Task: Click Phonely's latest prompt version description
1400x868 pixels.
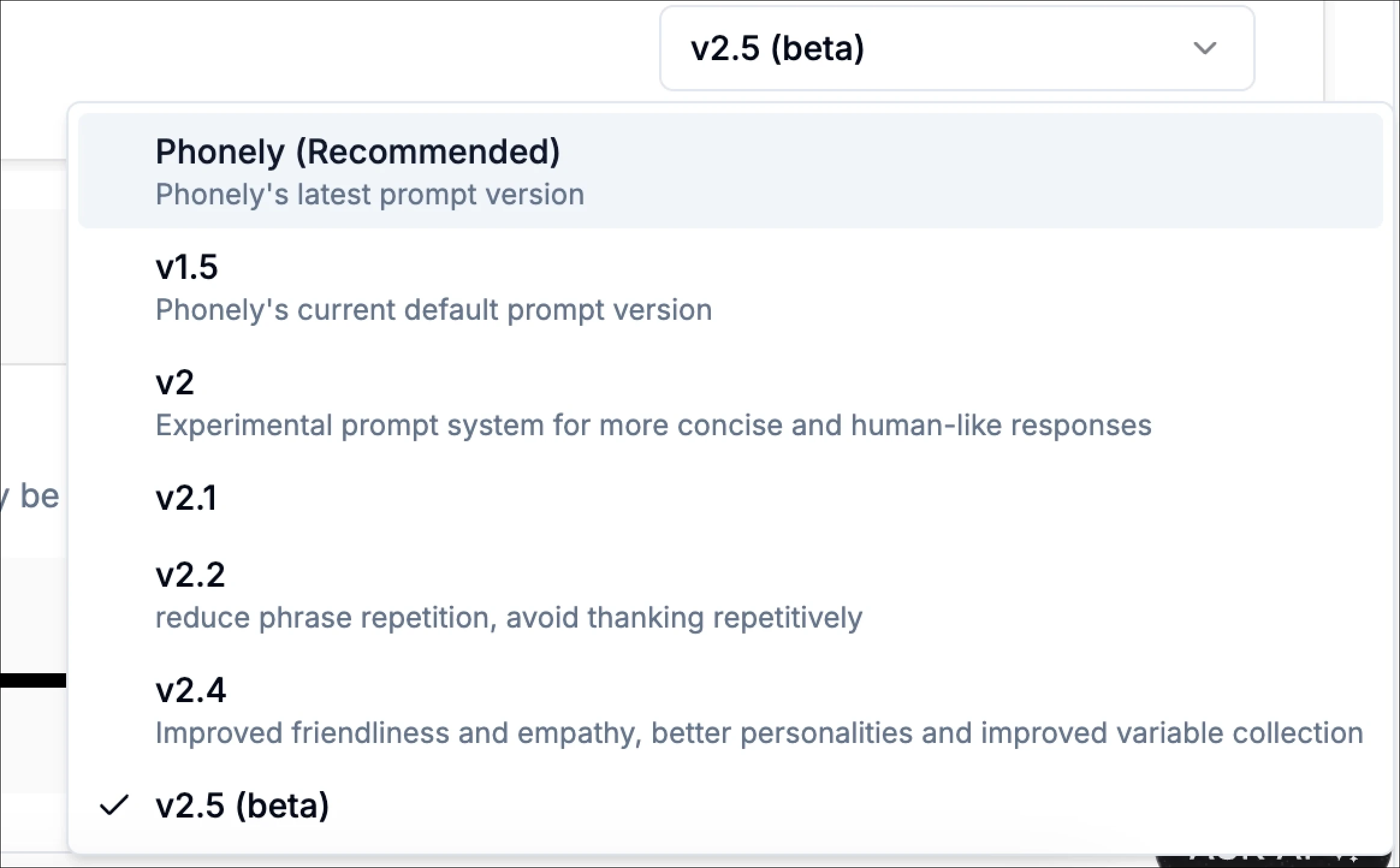Action: tap(369, 194)
